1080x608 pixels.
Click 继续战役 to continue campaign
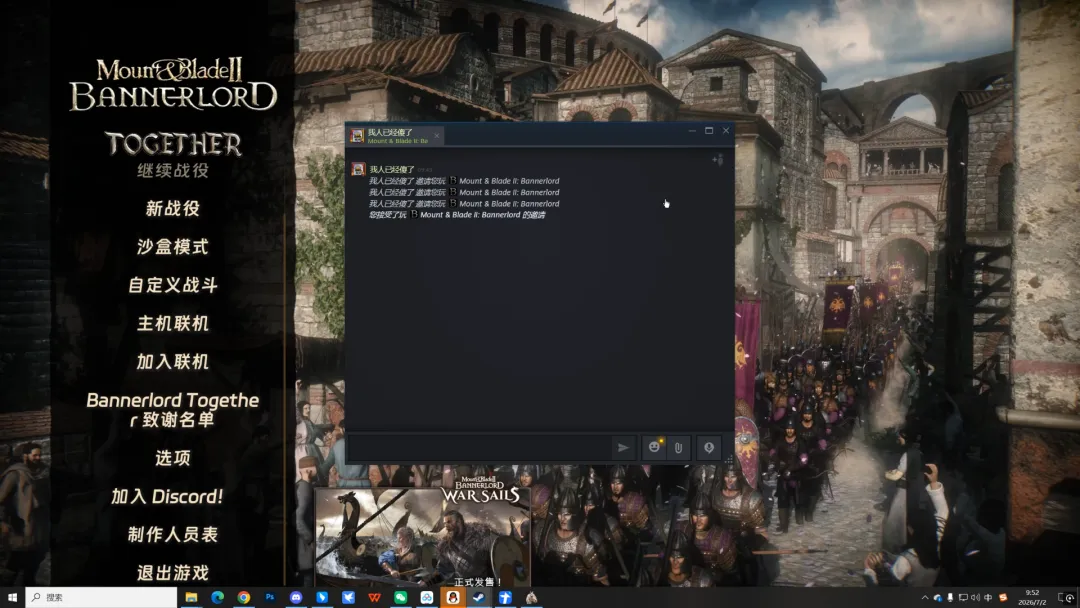coord(173,170)
